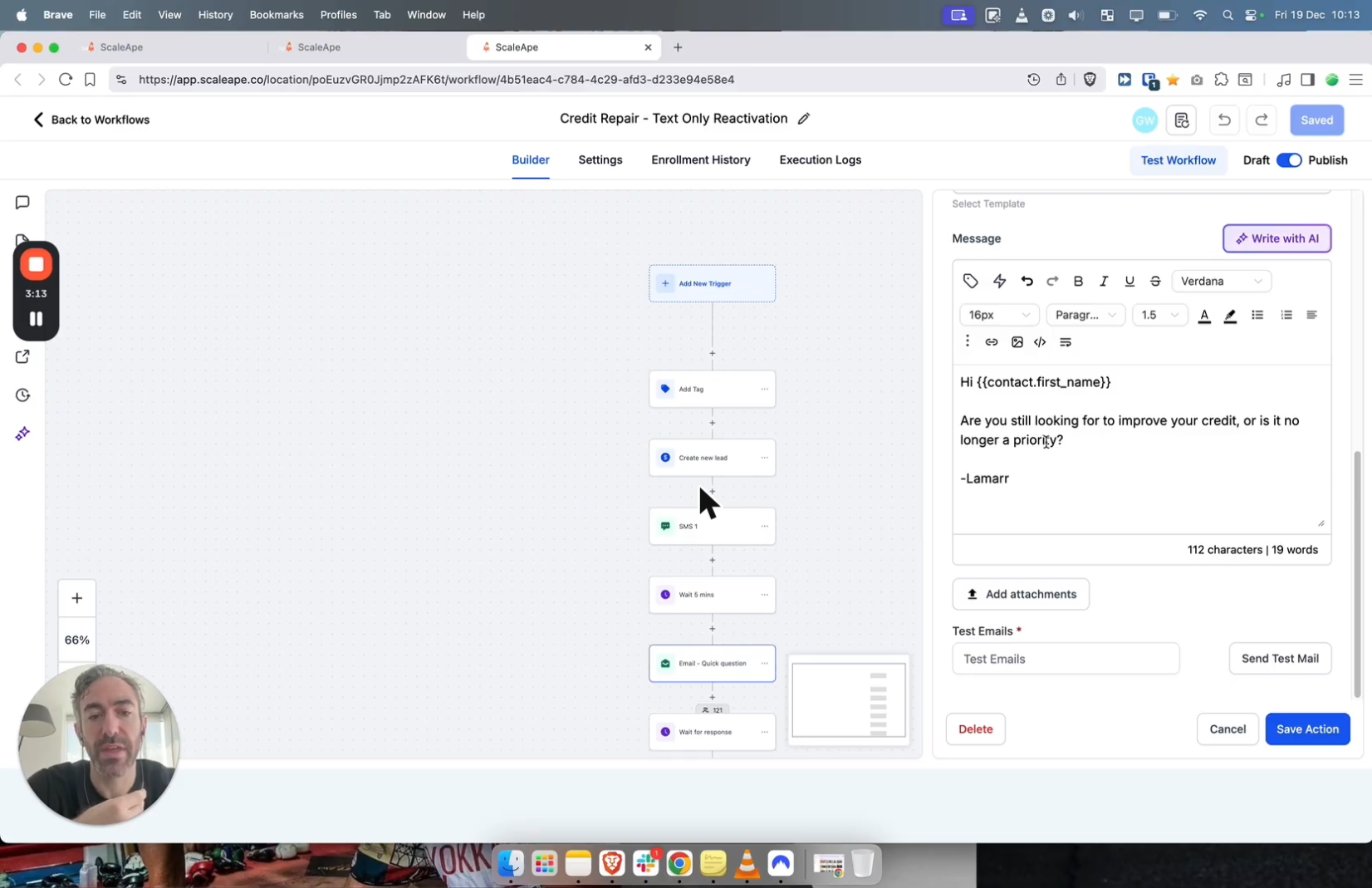
Task: Click the Test Emails input field
Action: pos(1066,659)
